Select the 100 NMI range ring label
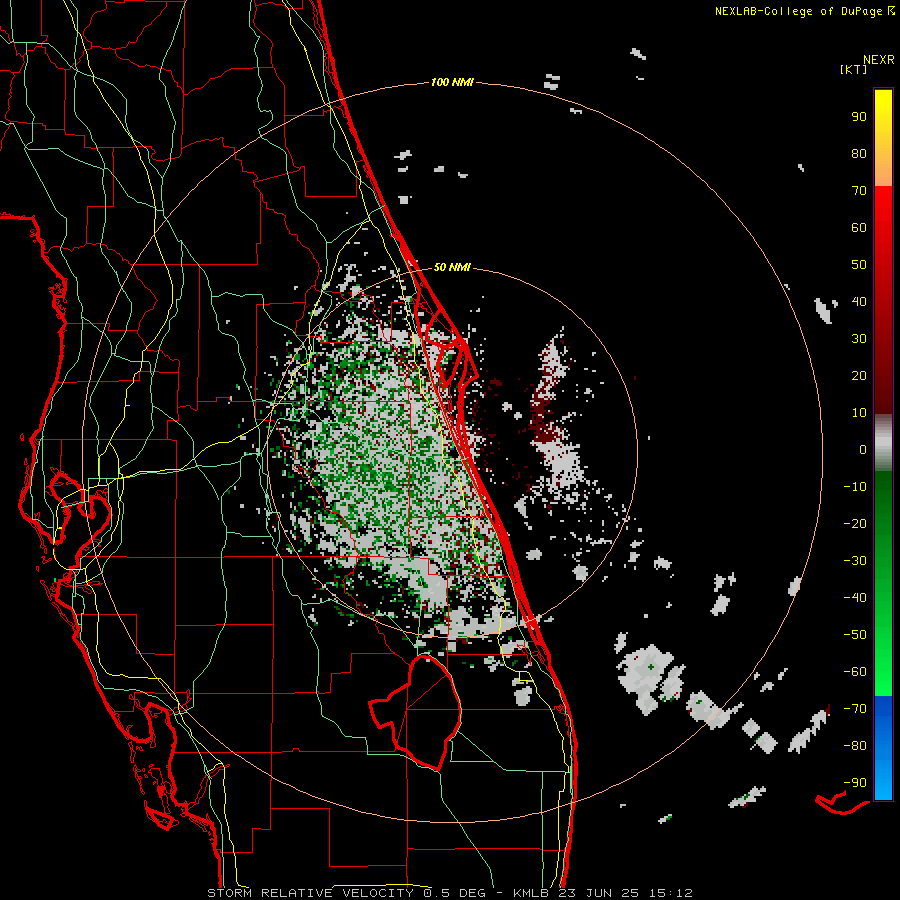900x900 pixels. 452,83
